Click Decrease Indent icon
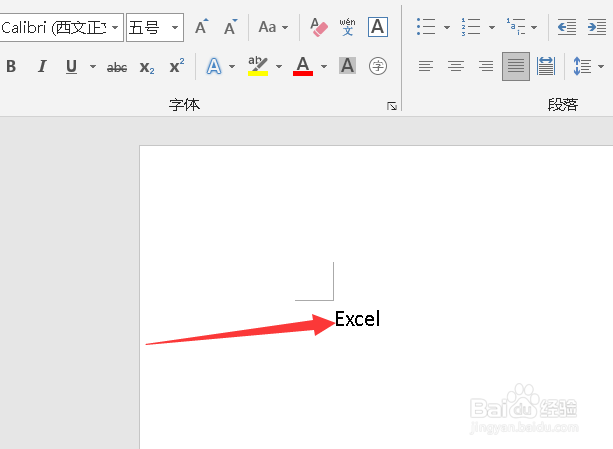 567,27
